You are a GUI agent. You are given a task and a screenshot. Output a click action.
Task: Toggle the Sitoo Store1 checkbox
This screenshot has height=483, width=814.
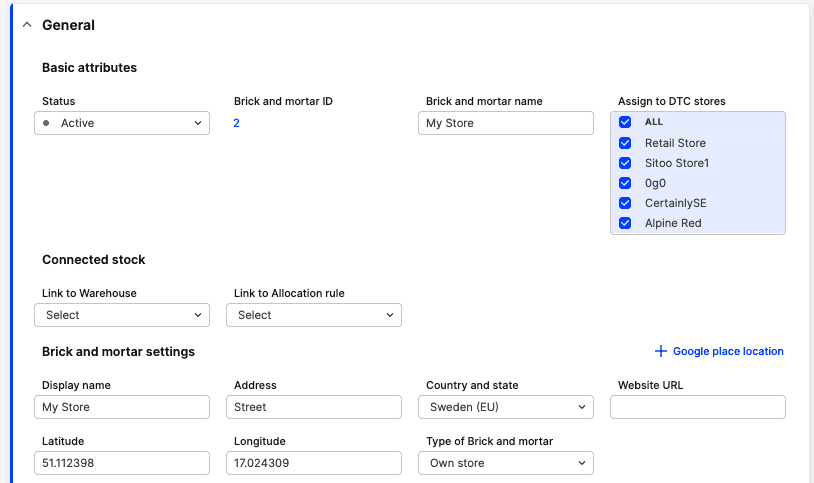[x=625, y=163]
